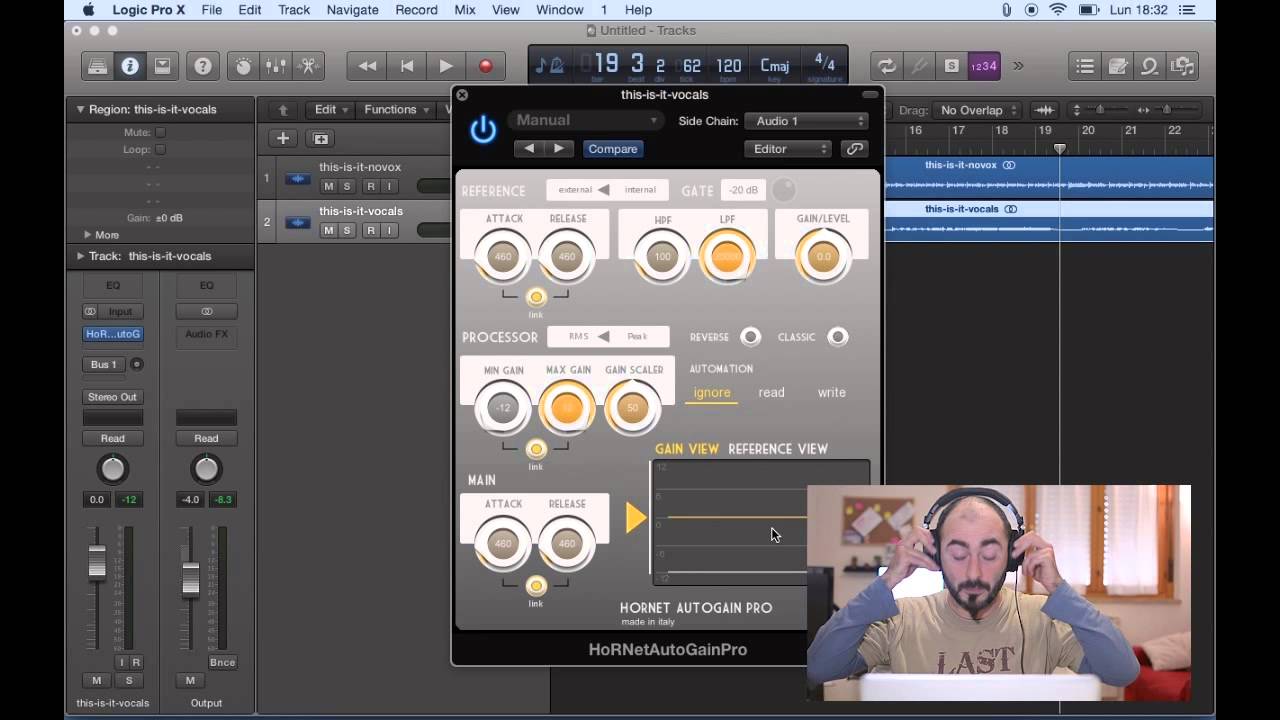Screen dimensions: 1280x720
Task: Record-enable this-is-it-vocals track
Action: [371, 230]
